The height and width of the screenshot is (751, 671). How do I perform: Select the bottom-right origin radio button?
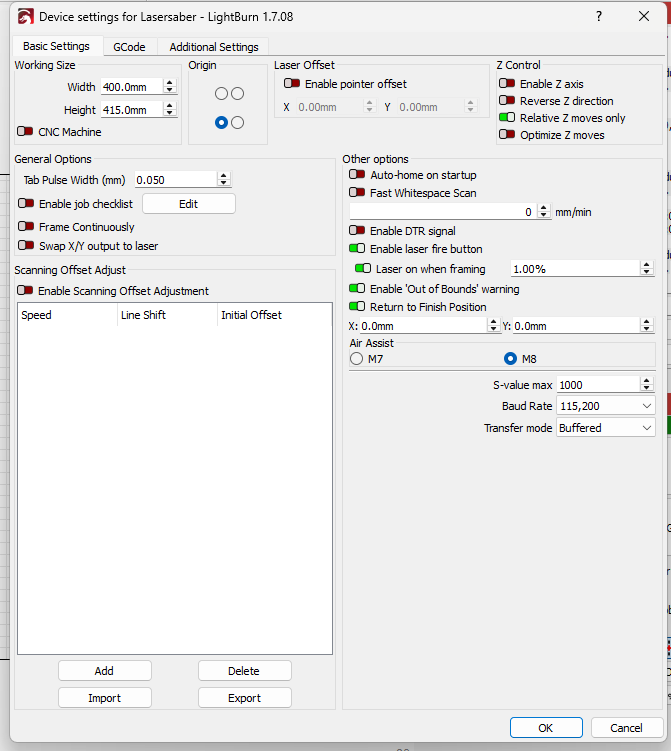(x=237, y=123)
